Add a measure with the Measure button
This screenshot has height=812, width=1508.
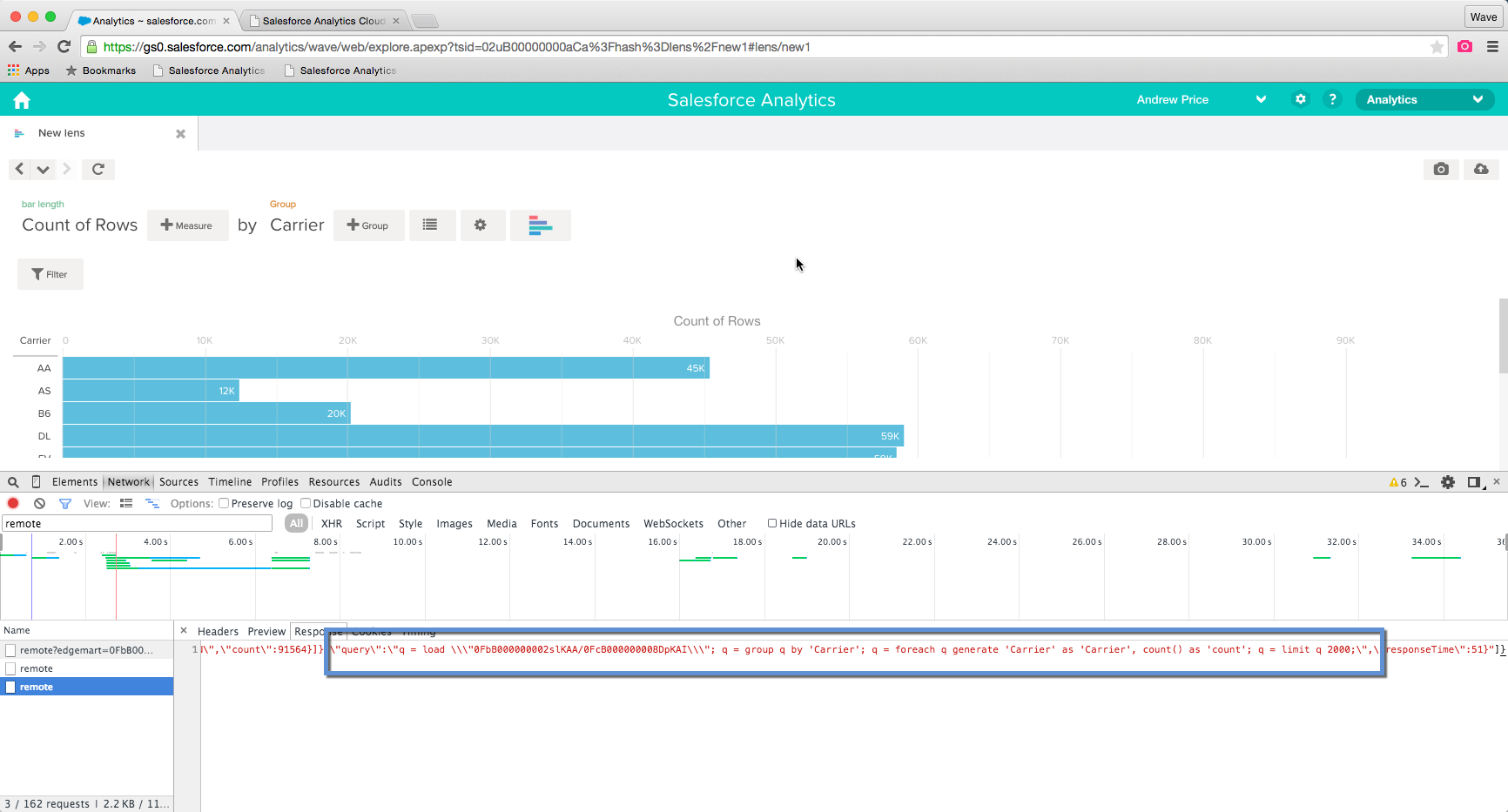187,225
